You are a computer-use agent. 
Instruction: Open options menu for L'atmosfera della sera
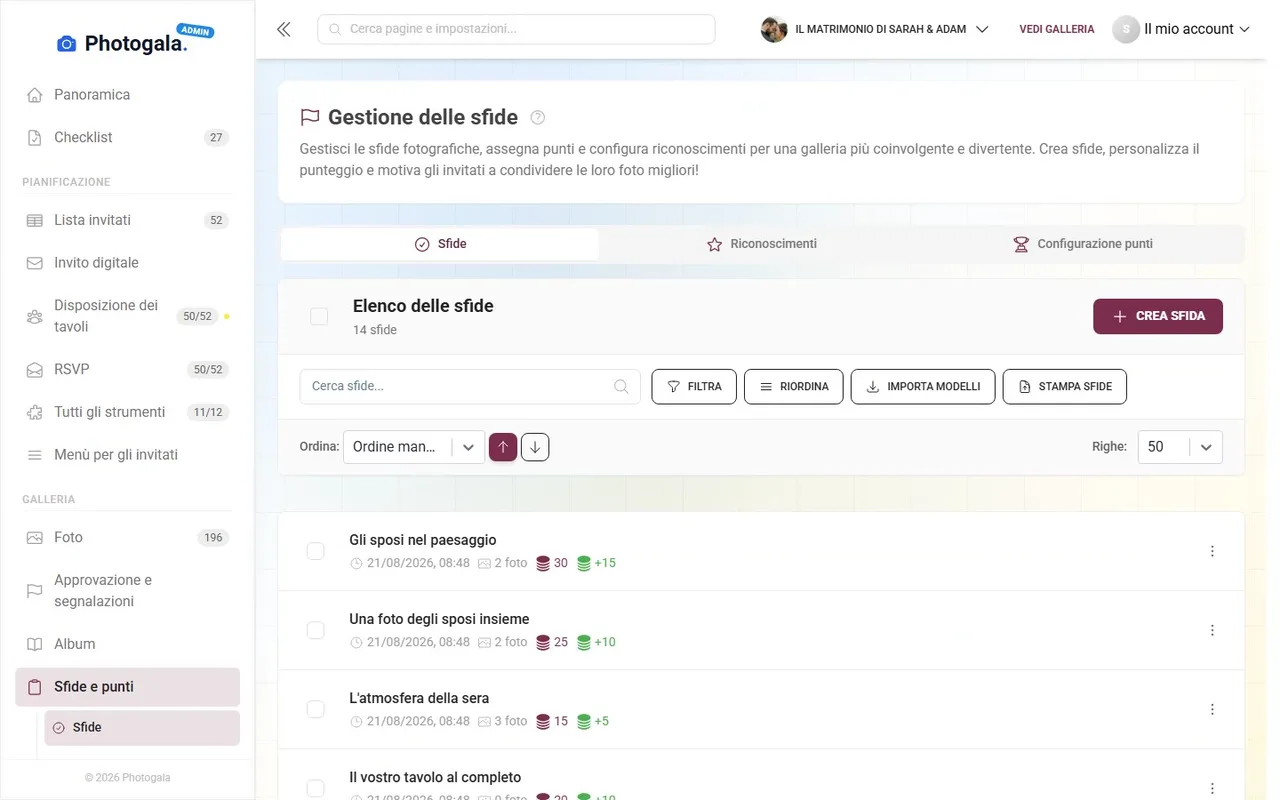coord(1212,709)
